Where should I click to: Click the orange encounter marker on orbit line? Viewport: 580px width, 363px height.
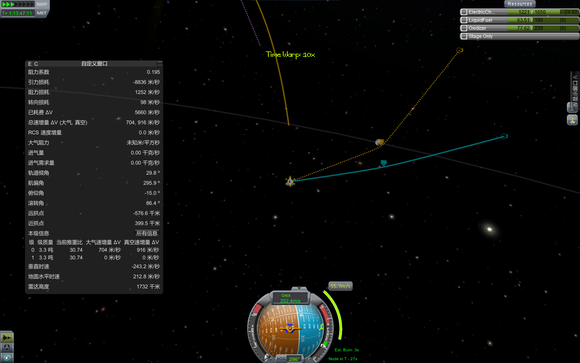[380, 142]
